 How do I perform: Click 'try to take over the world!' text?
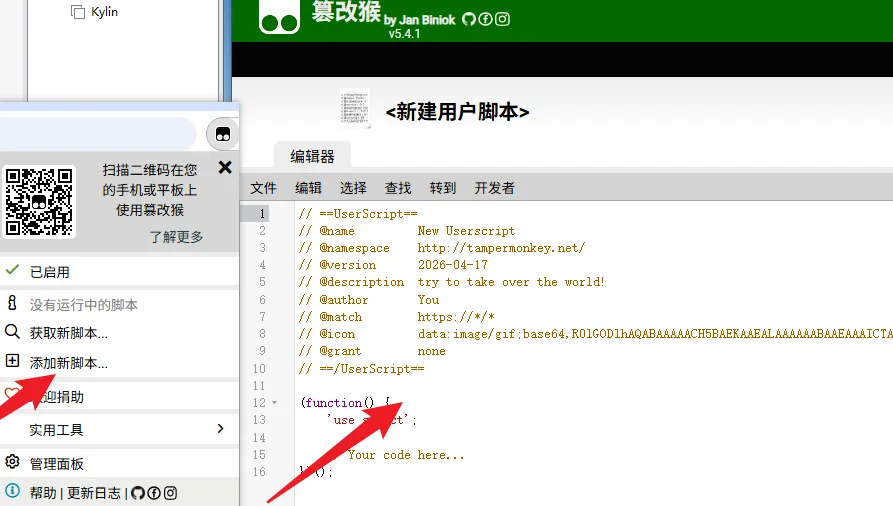(511, 282)
